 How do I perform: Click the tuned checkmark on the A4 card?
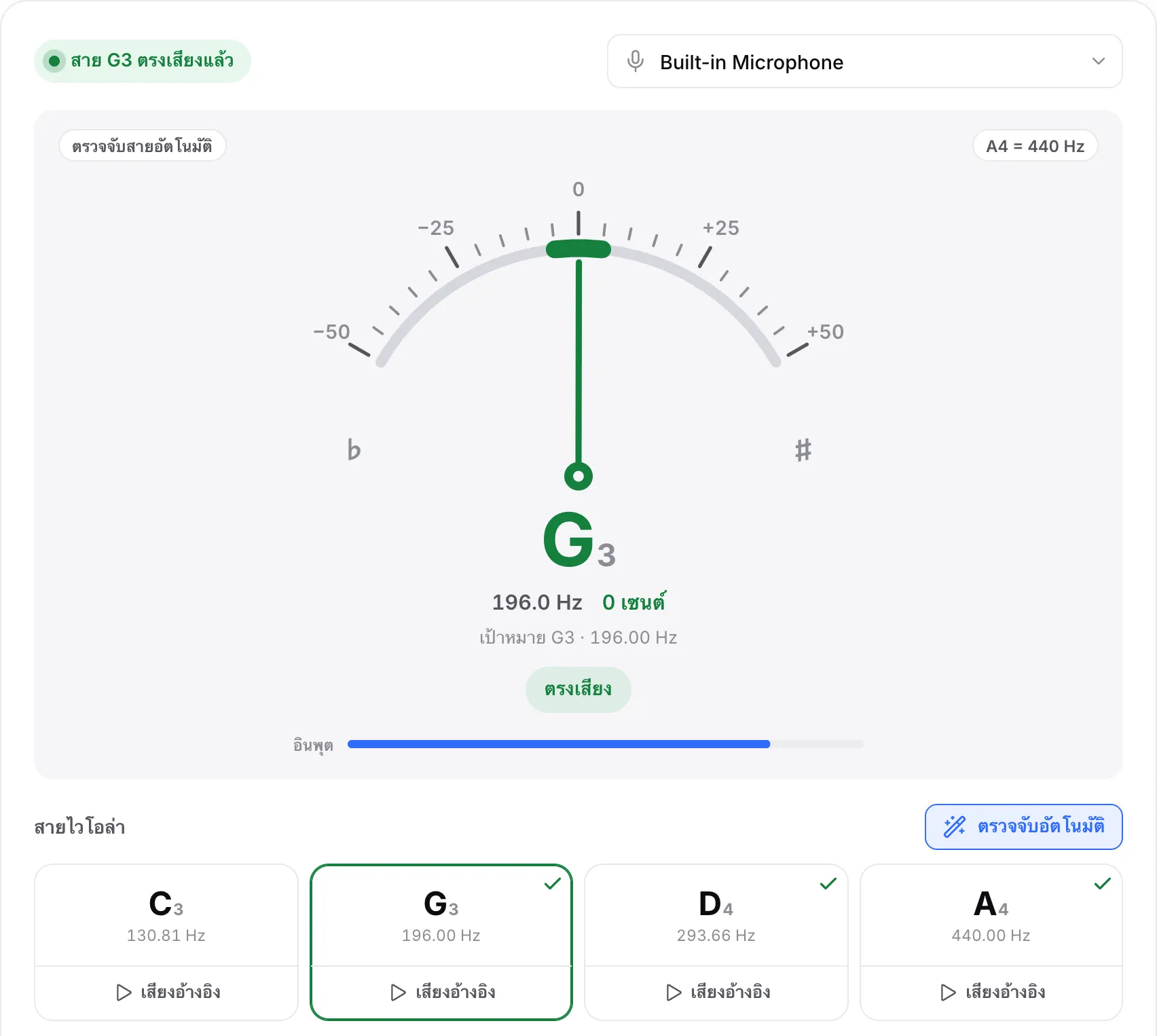(1102, 883)
